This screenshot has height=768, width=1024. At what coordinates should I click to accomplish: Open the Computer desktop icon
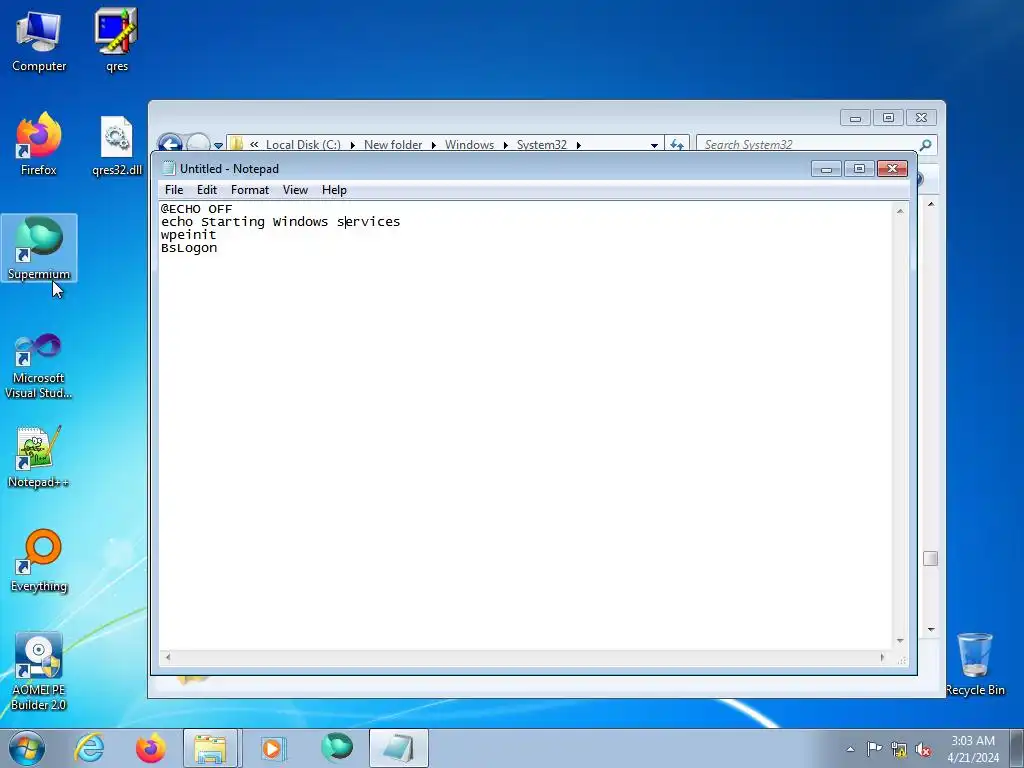coord(39,41)
